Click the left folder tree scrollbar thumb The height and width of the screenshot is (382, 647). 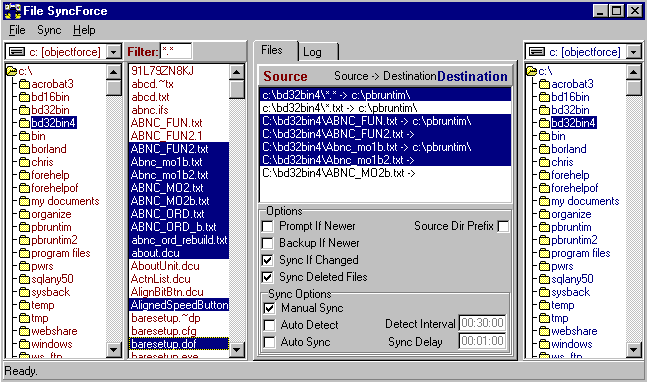click(113, 87)
